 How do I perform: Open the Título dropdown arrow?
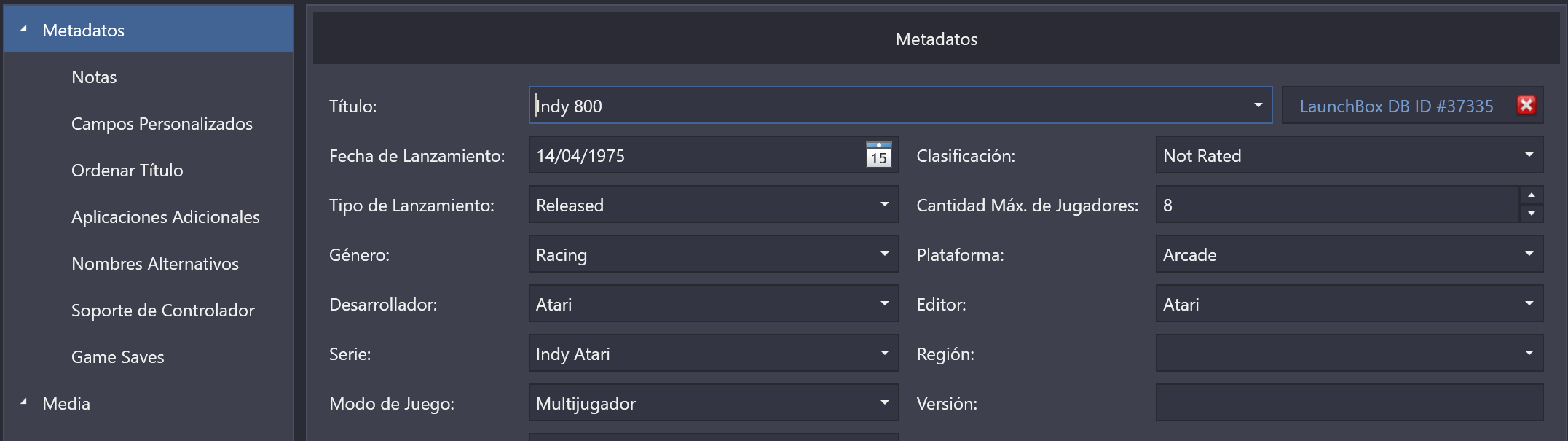click(x=1258, y=106)
